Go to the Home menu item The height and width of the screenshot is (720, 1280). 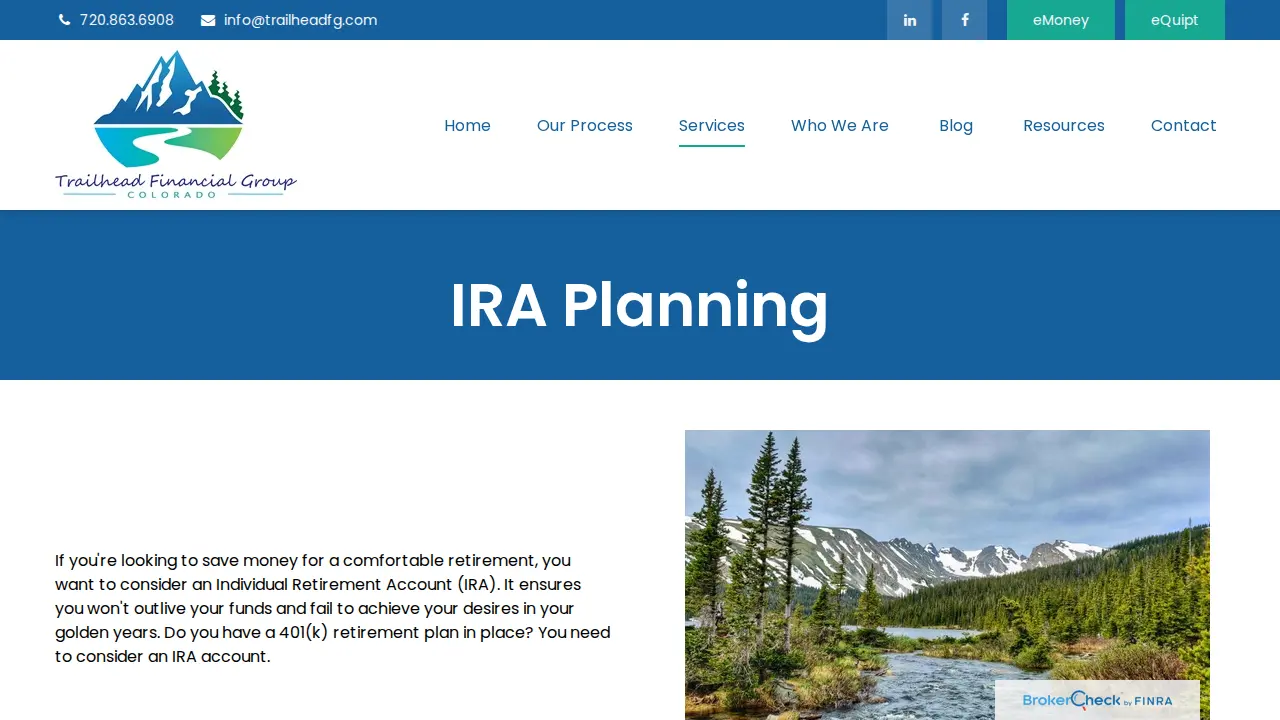pos(467,125)
